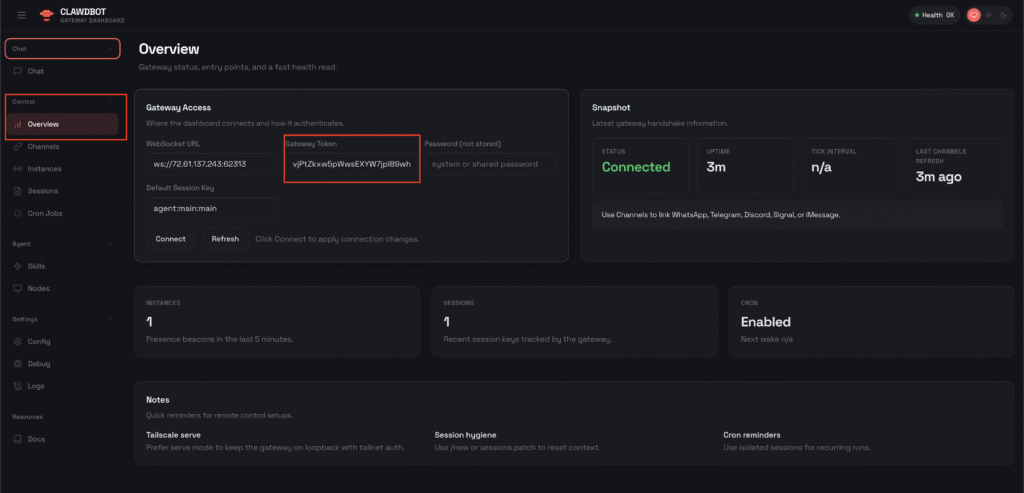This screenshot has width=1024, height=493.
Task: Focus the Password (not stored) field
Action: pos(490,164)
